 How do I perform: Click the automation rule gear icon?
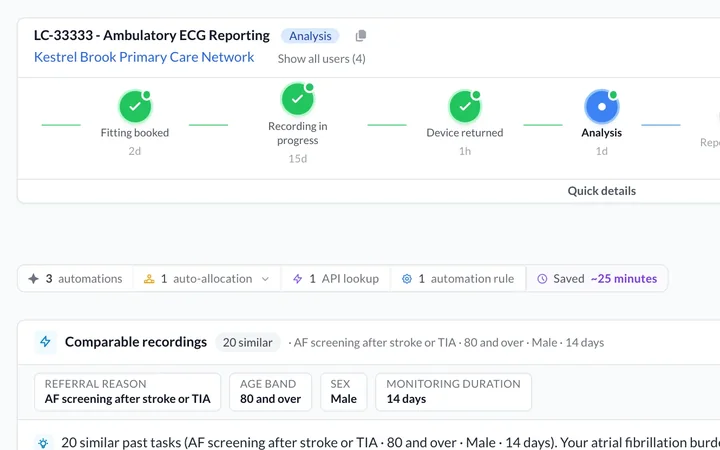pyautogui.click(x=407, y=279)
